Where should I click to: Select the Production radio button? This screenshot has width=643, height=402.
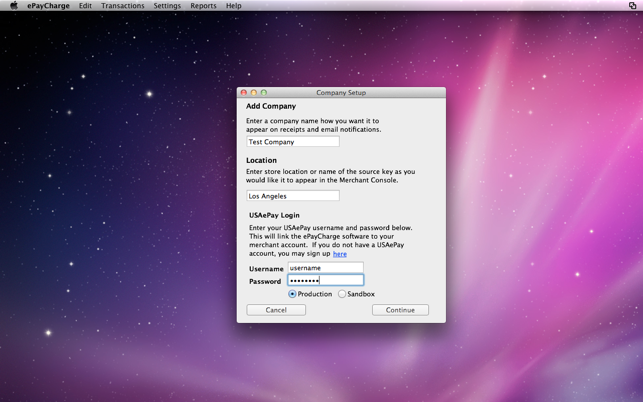coord(292,294)
